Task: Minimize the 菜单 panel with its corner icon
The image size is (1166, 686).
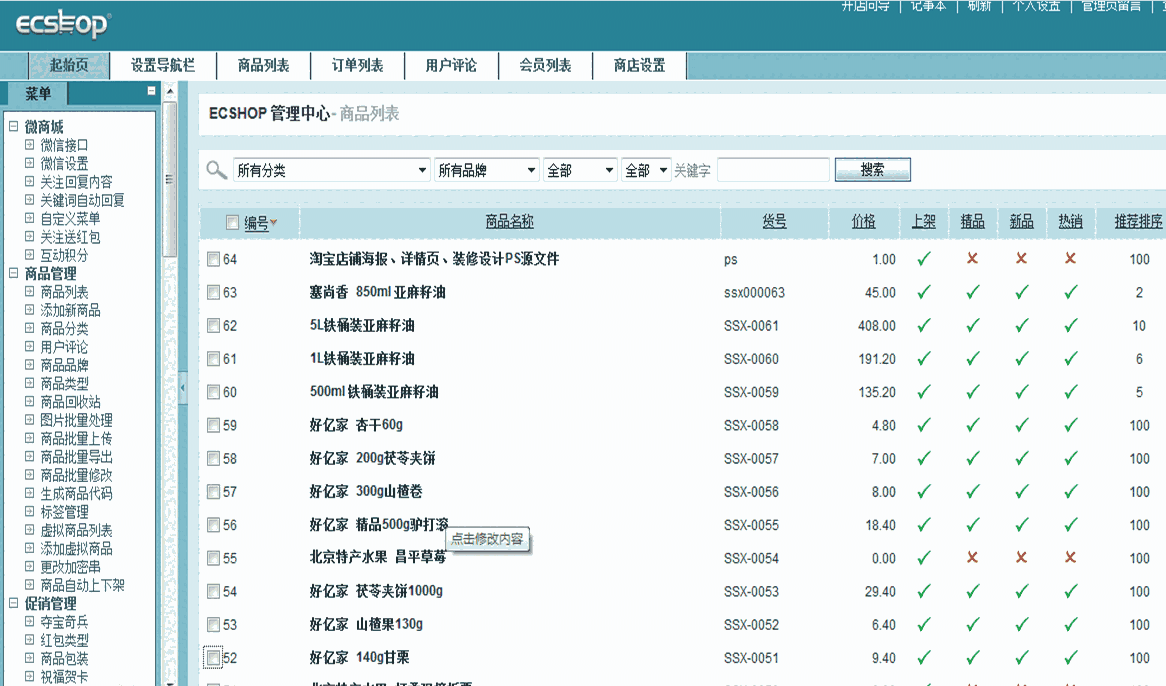Action: tap(153, 90)
